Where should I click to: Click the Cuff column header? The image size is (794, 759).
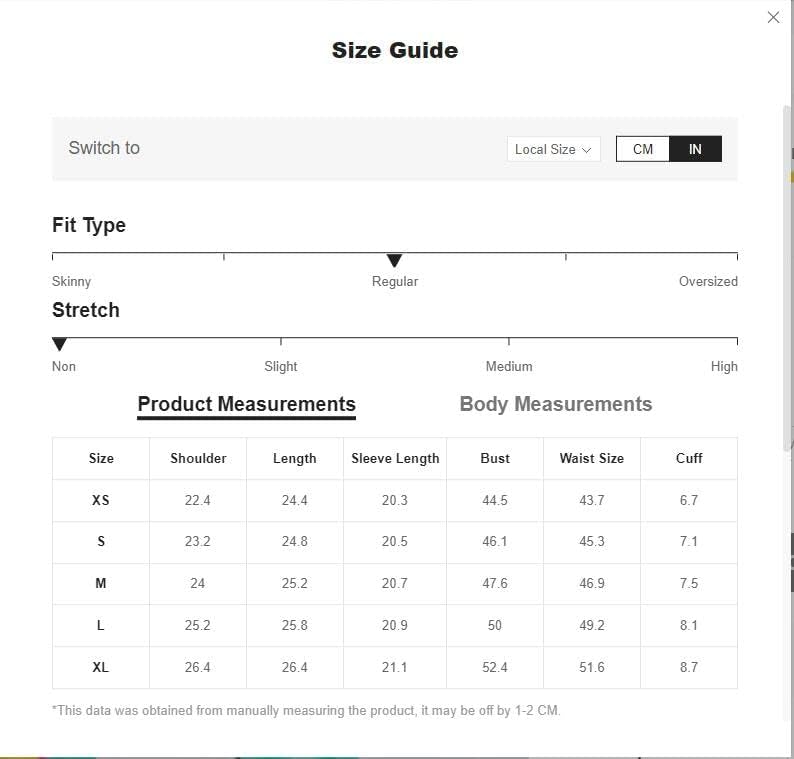(689, 458)
